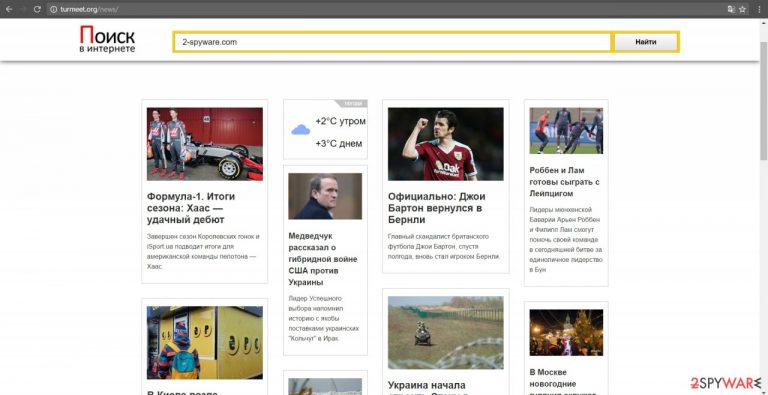Viewport: 768px width, 395px height.
Task: Open Медведчук гибридной войне article headline
Action: pos(323,259)
